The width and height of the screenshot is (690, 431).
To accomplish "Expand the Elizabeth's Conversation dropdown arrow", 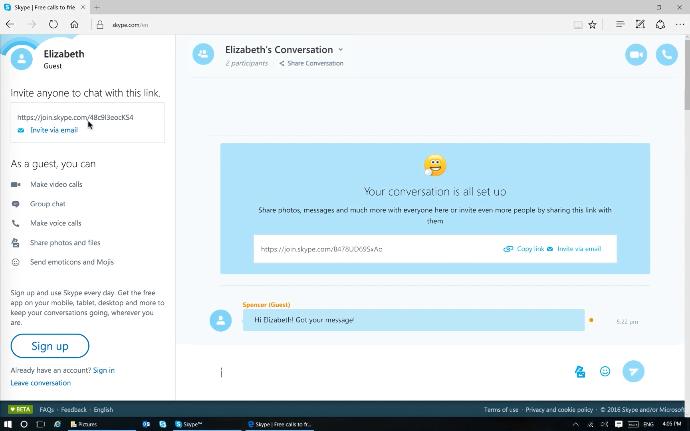I will coord(341,50).
